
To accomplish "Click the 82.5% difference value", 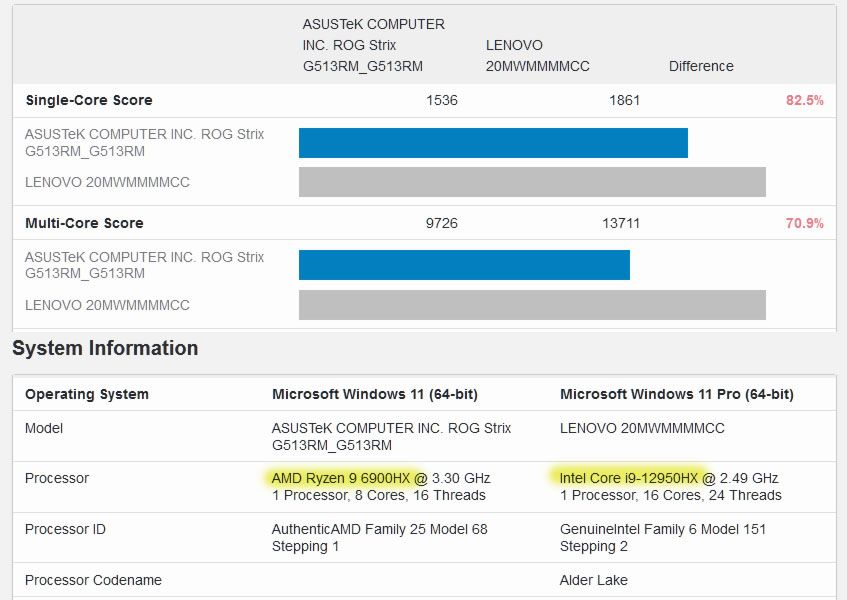I will click(804, 100).
